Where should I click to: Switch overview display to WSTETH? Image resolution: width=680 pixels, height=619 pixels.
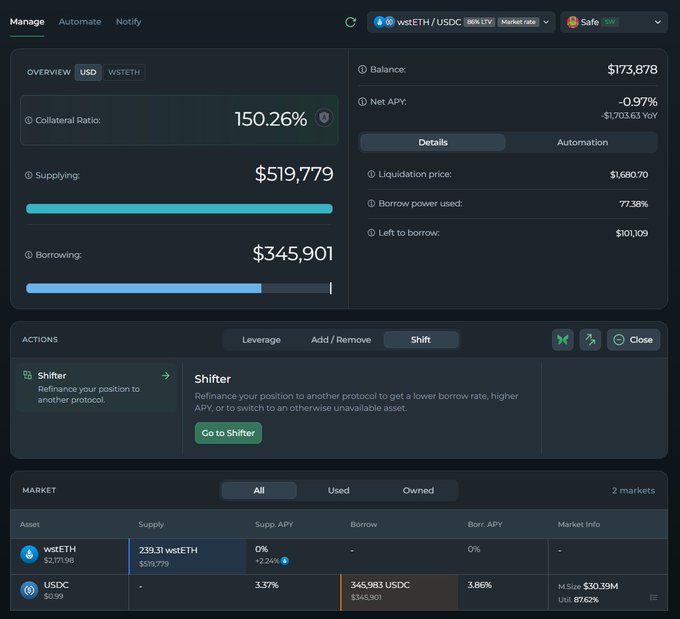click(124, 72)
